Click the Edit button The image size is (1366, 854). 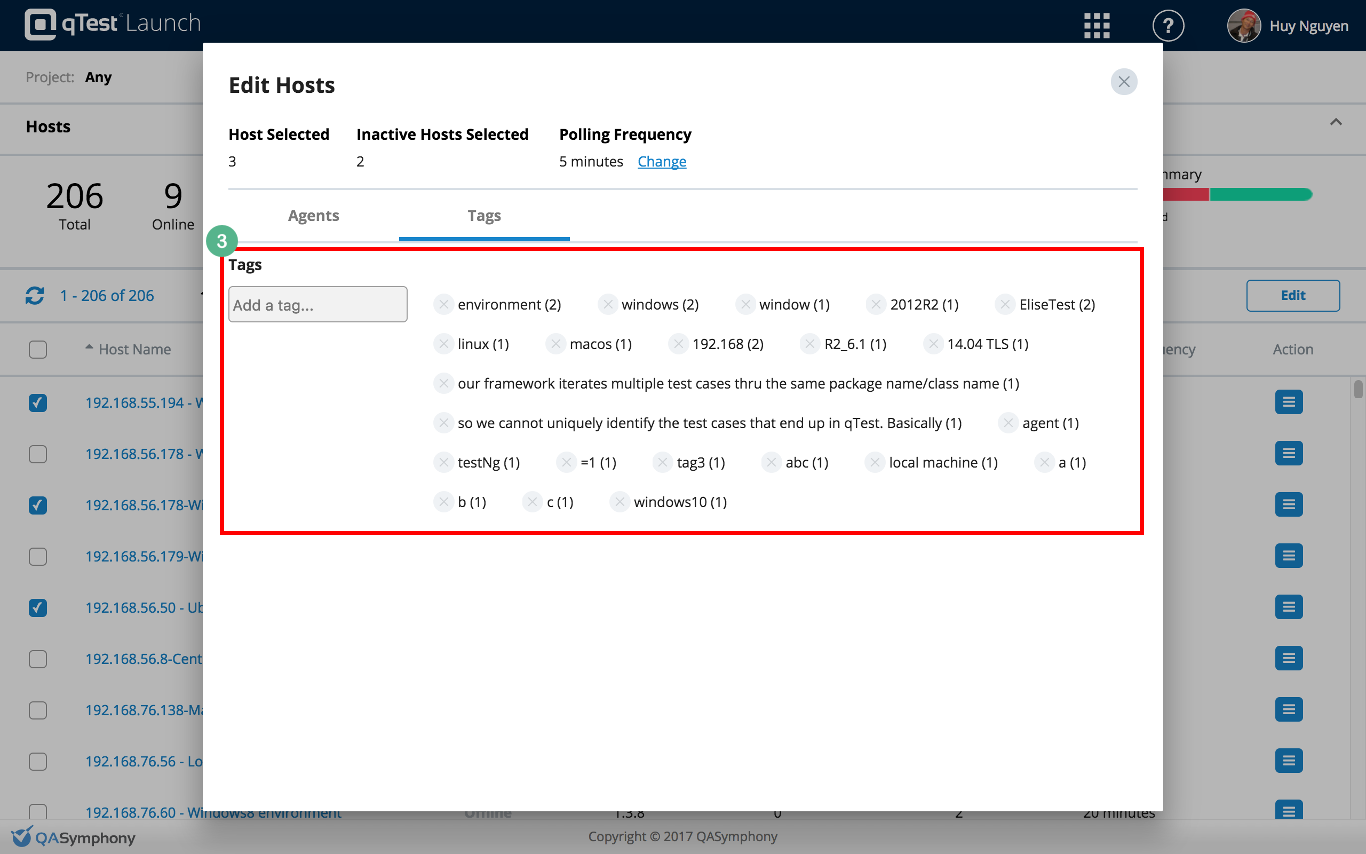pyautogui.click(x=1292, y=296)
